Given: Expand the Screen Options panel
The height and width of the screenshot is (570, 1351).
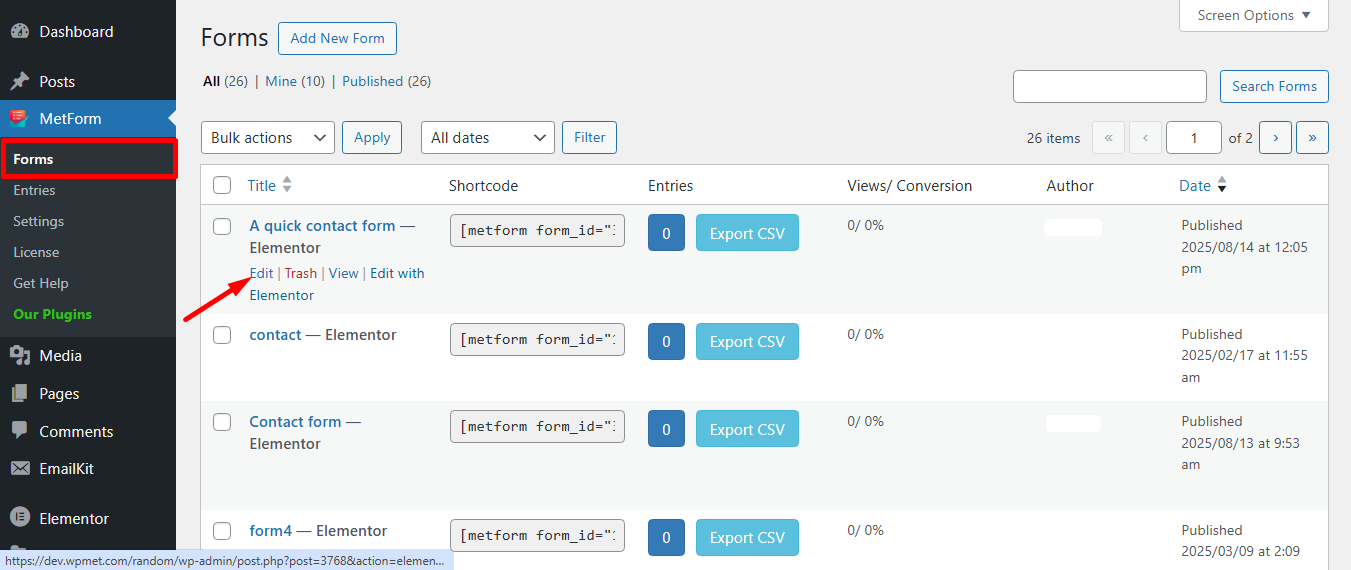Looking at the screenshot, I should point(1254,15).
